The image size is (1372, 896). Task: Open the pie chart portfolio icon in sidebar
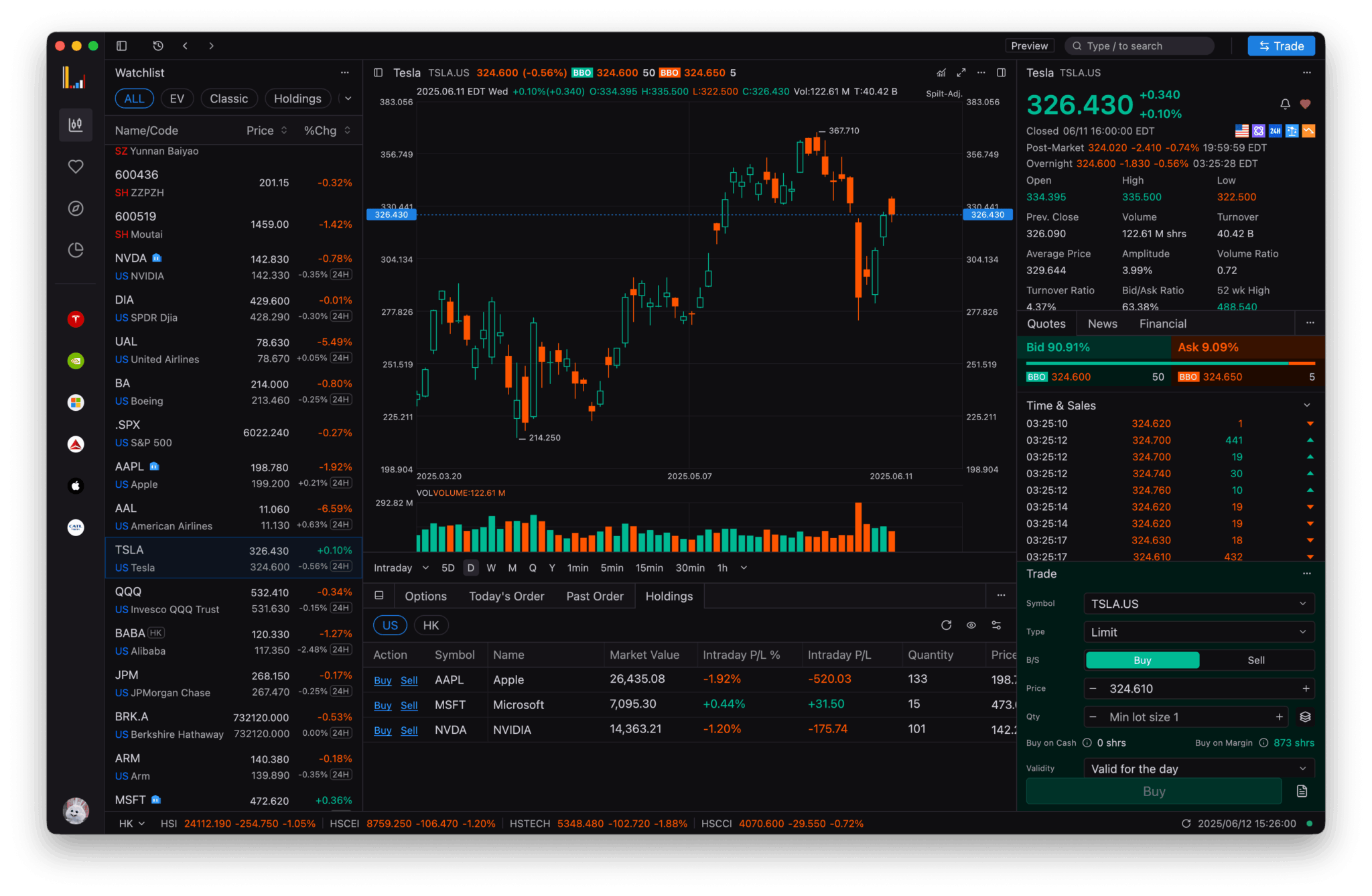point(76,249)
